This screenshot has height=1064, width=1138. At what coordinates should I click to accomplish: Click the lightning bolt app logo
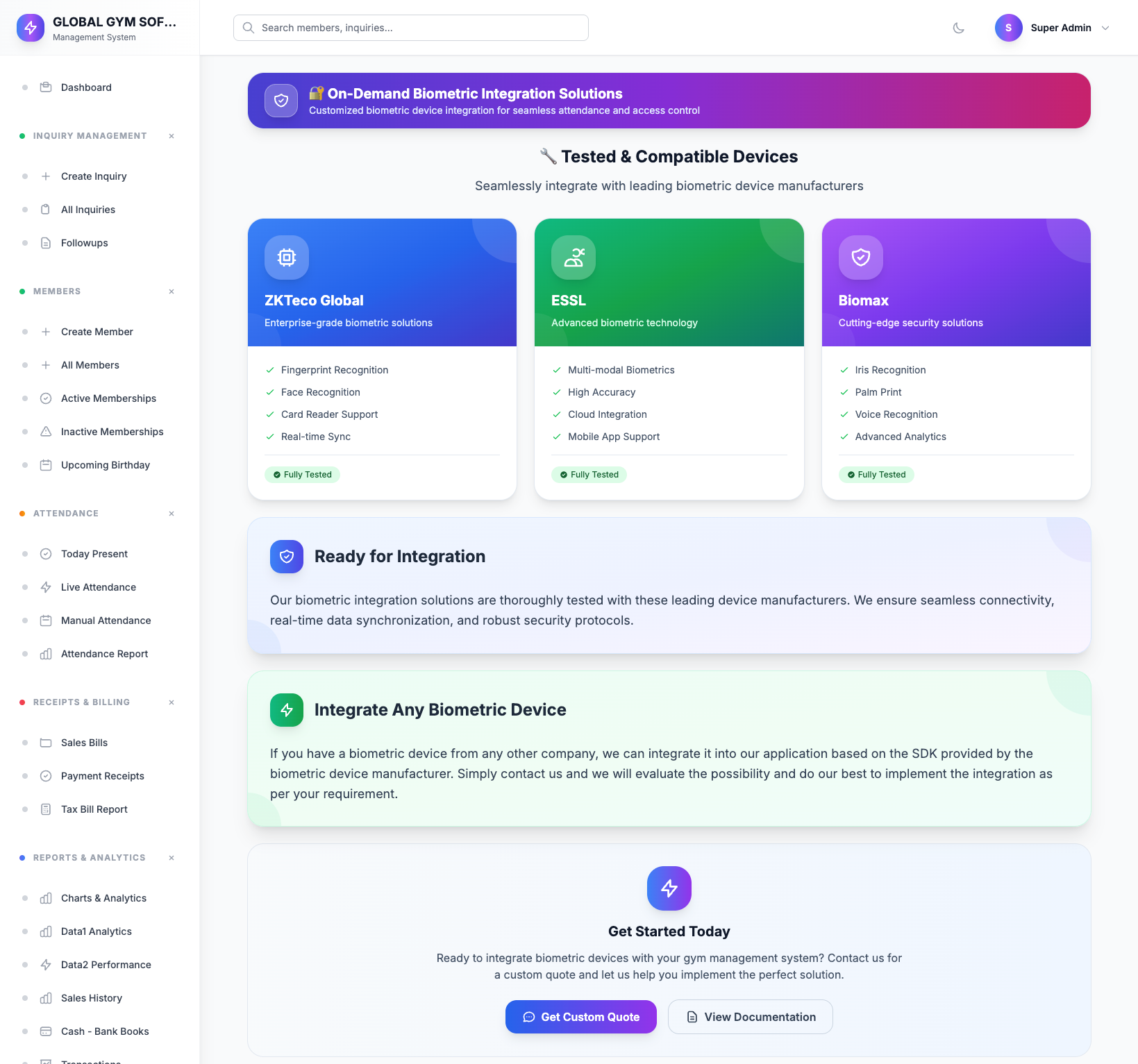click(x=31, y=28)
